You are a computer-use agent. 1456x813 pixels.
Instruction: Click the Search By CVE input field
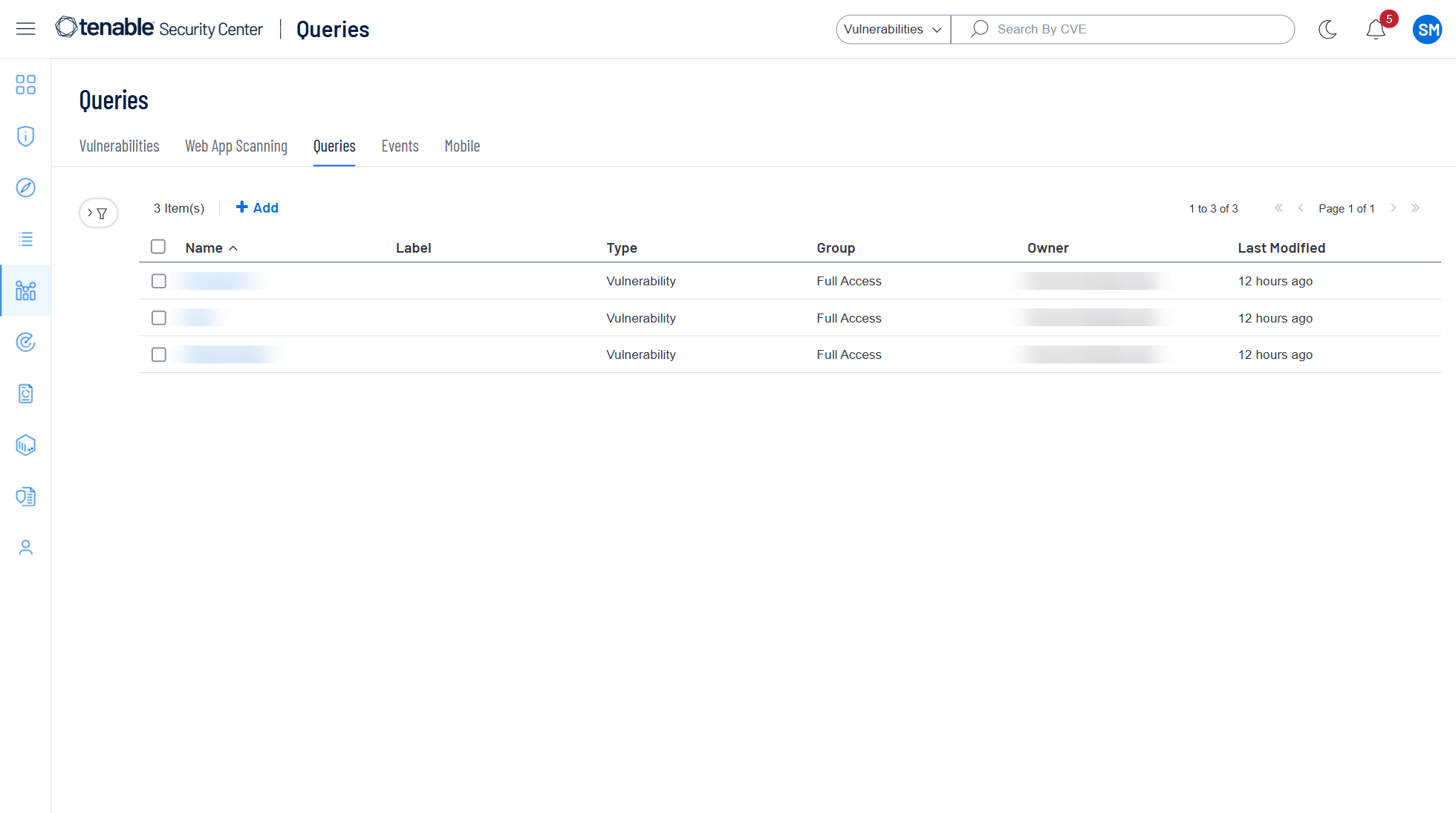click(x=1122, y=29)
